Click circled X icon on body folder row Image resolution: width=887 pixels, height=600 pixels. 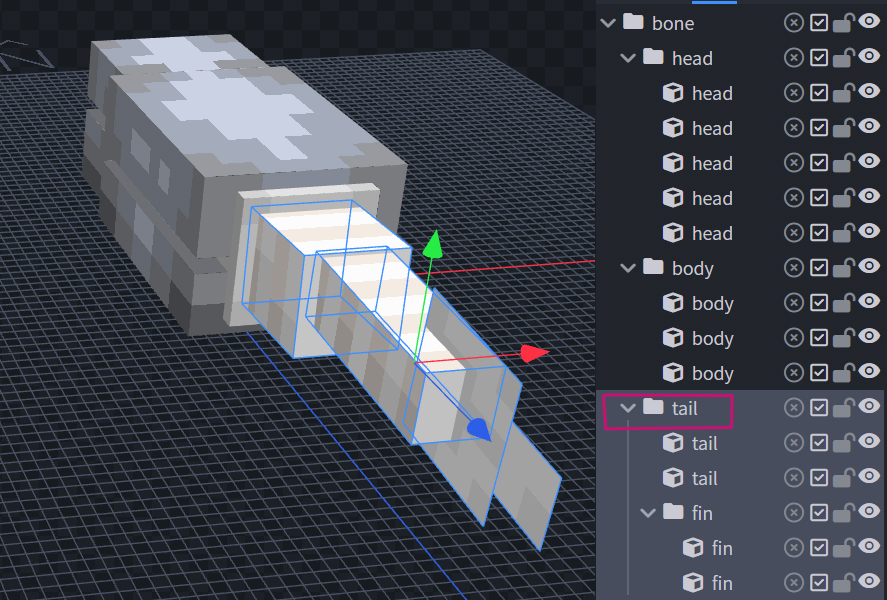click(794, 268)
